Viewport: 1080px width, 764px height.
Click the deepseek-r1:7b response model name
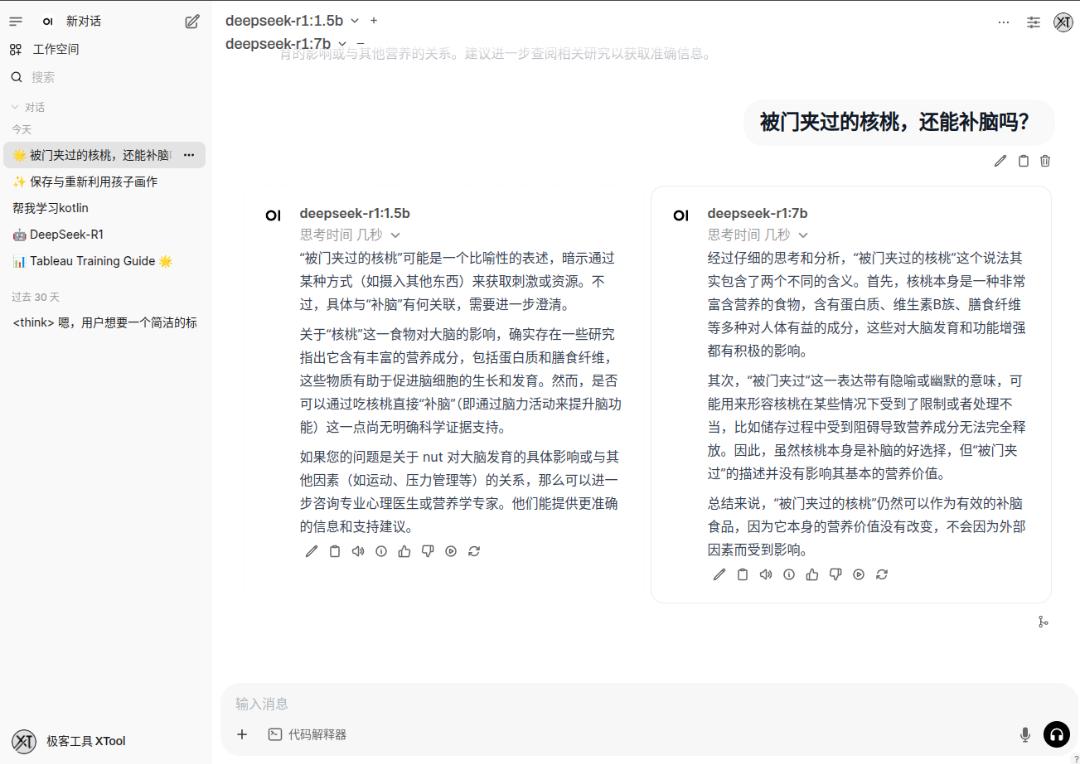[757, 214]
